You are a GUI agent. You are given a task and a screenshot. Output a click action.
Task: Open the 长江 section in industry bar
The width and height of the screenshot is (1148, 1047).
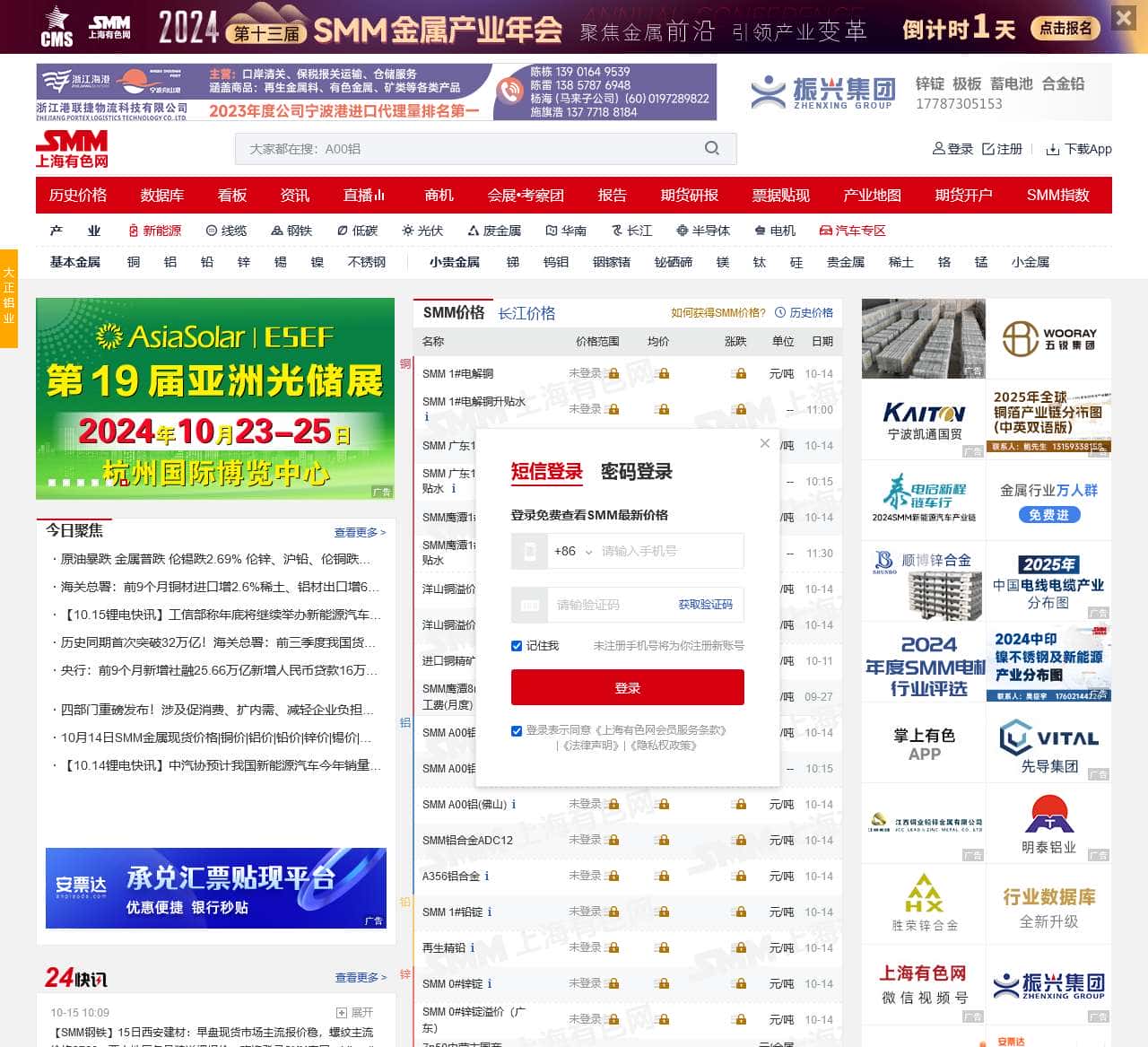631,231
